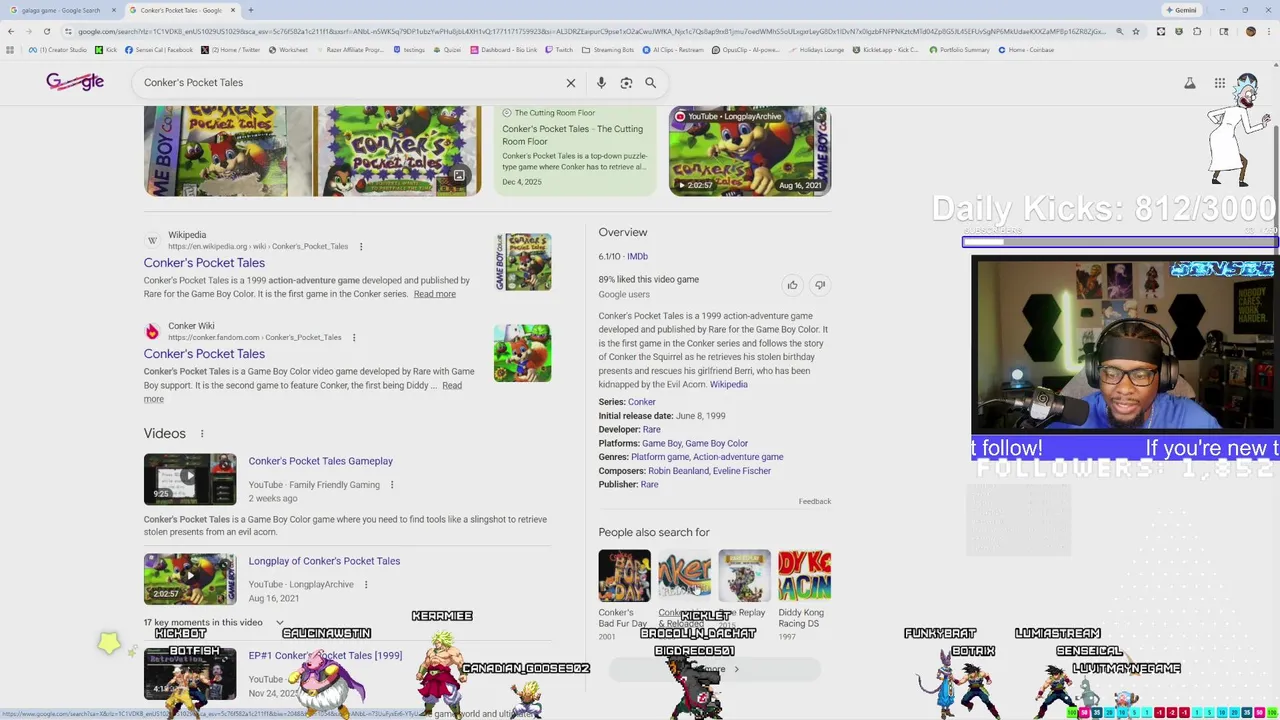The image size is (1280, 720).
Task: Open the Action-adventure game genre link
Action: (x=739, y=457)
